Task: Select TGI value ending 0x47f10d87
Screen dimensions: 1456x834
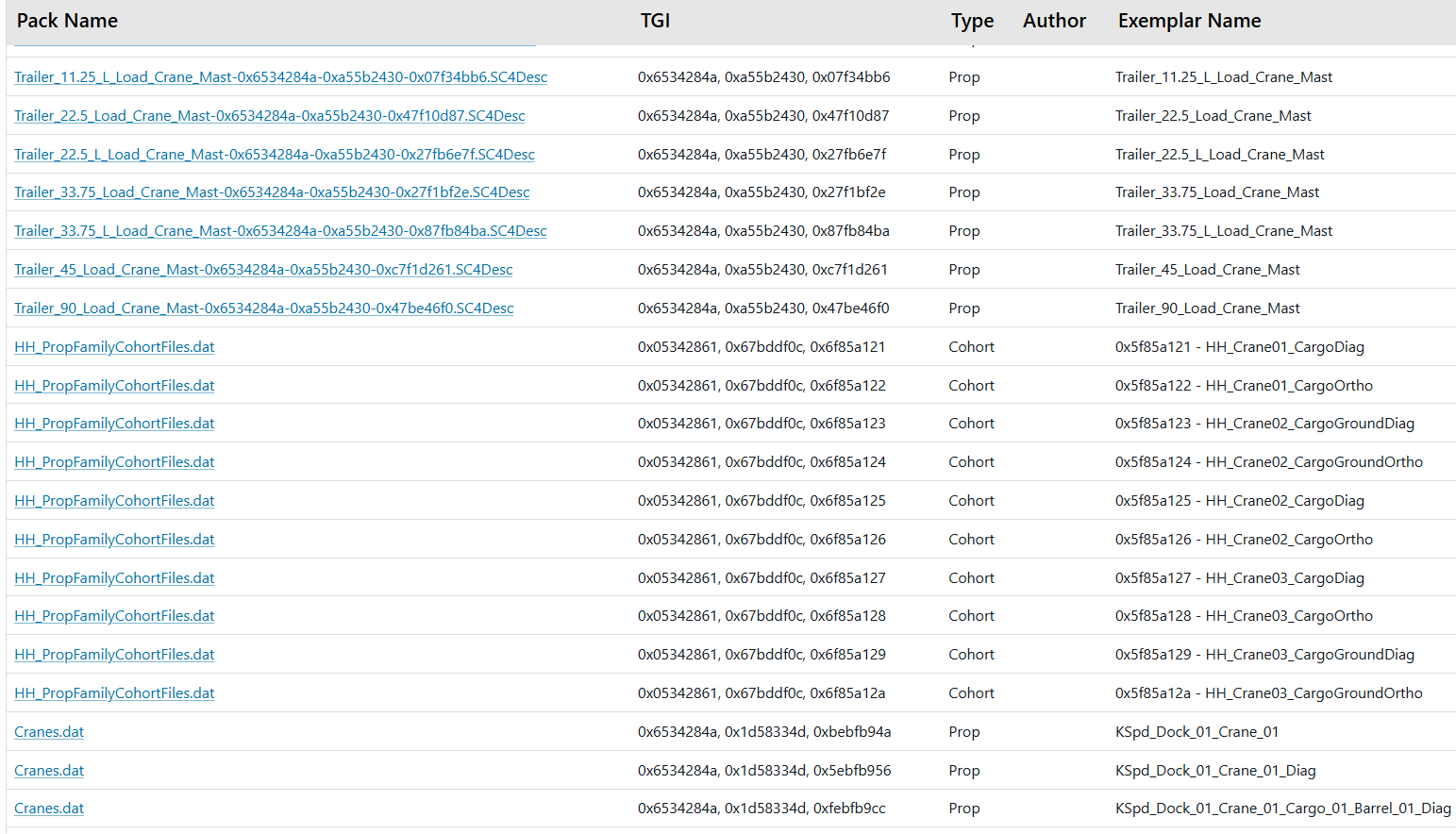Action: tap(763, 116)
